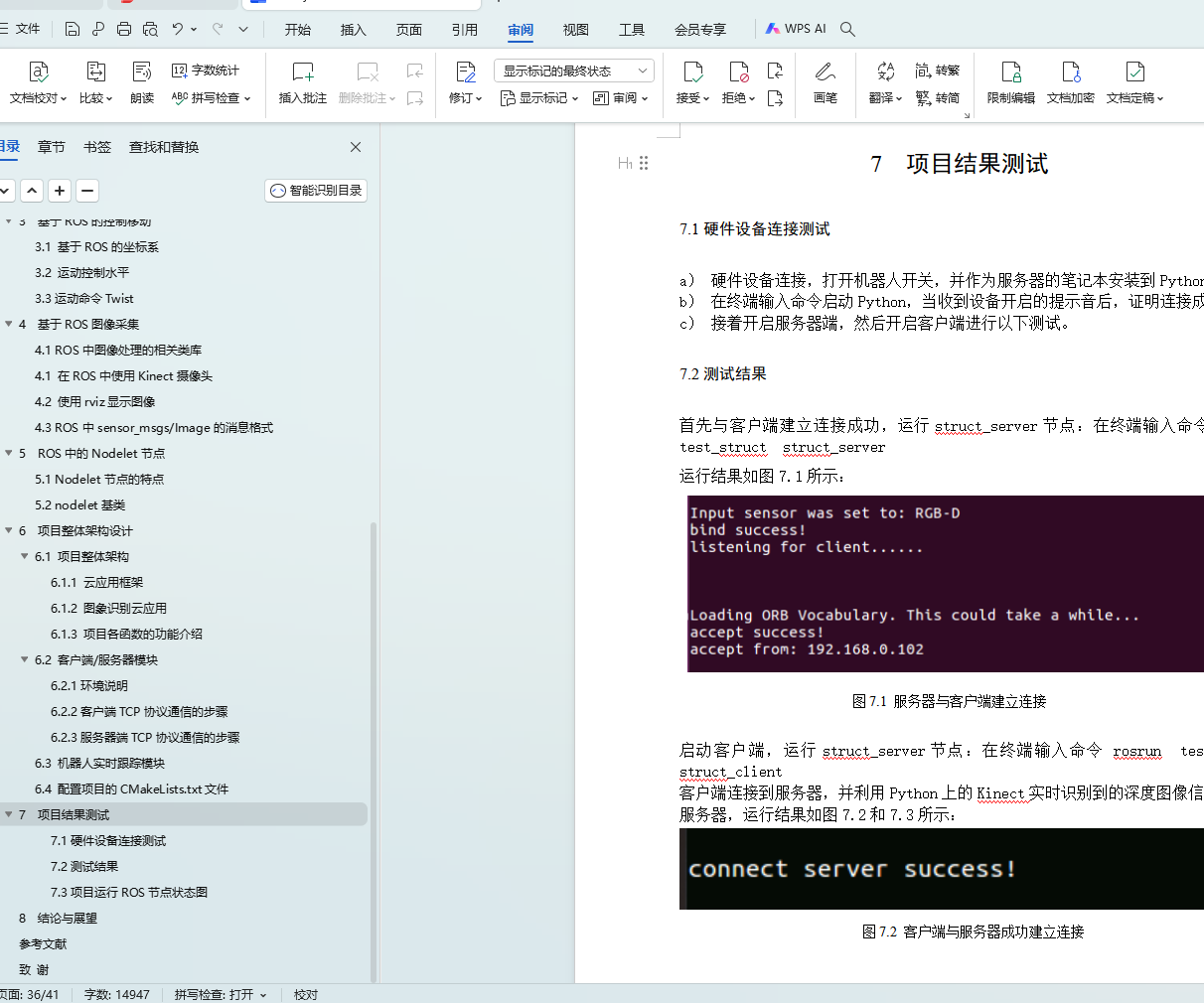Jump to outline item 8 结论与展望
Viewport: 1204px width, 1003px height.
(x=58, y=918)
